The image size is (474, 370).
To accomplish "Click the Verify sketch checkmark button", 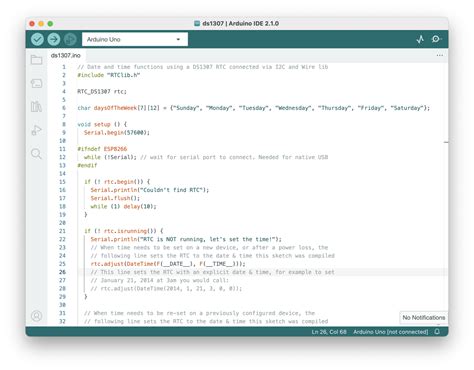I will [x=37, y=39].
